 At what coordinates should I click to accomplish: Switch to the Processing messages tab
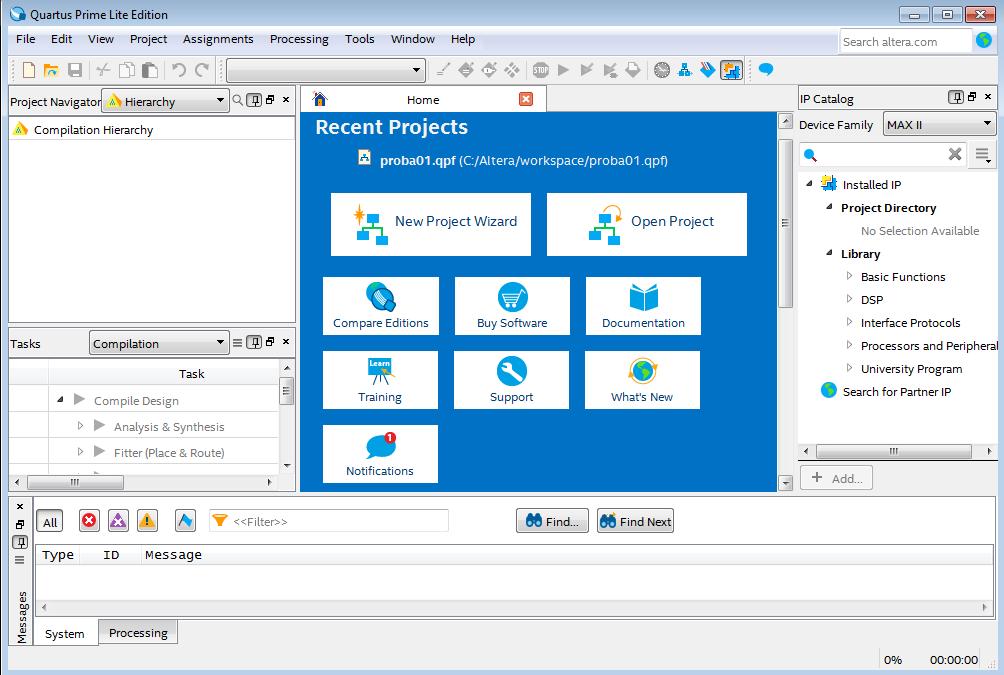tap(138, 632)
